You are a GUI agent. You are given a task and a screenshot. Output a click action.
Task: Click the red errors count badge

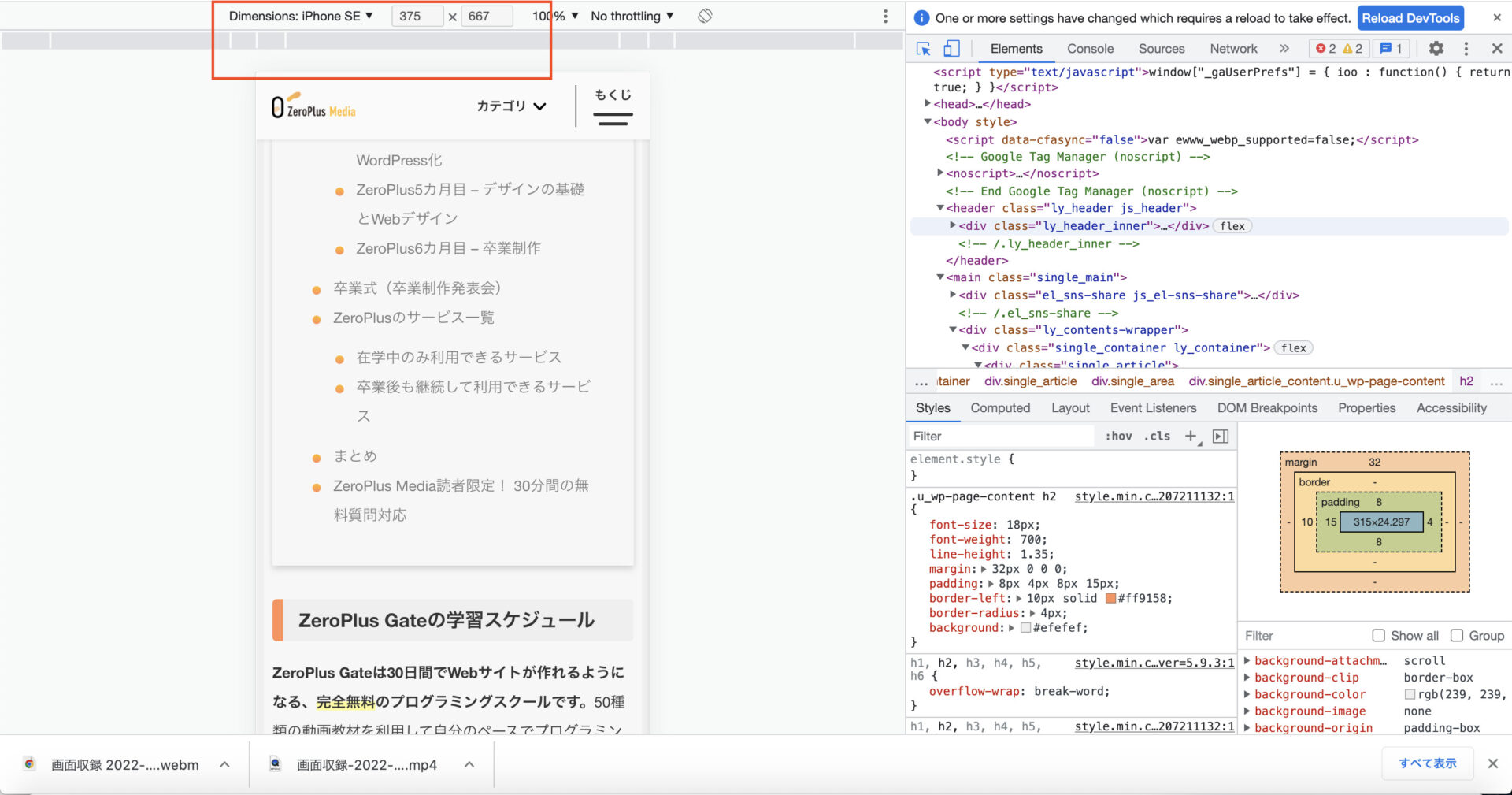[x=1326, y=49]
